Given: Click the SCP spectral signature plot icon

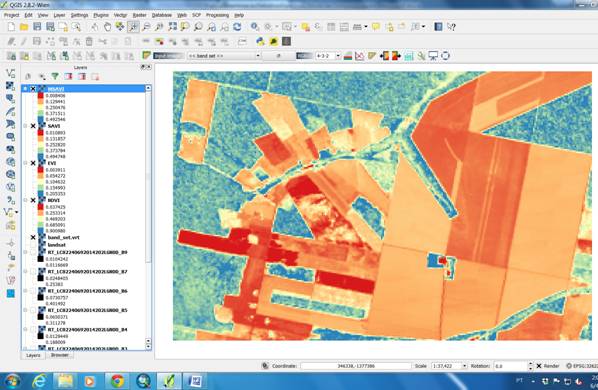Looking at the screenshot, I should click(x=359, y=56).
